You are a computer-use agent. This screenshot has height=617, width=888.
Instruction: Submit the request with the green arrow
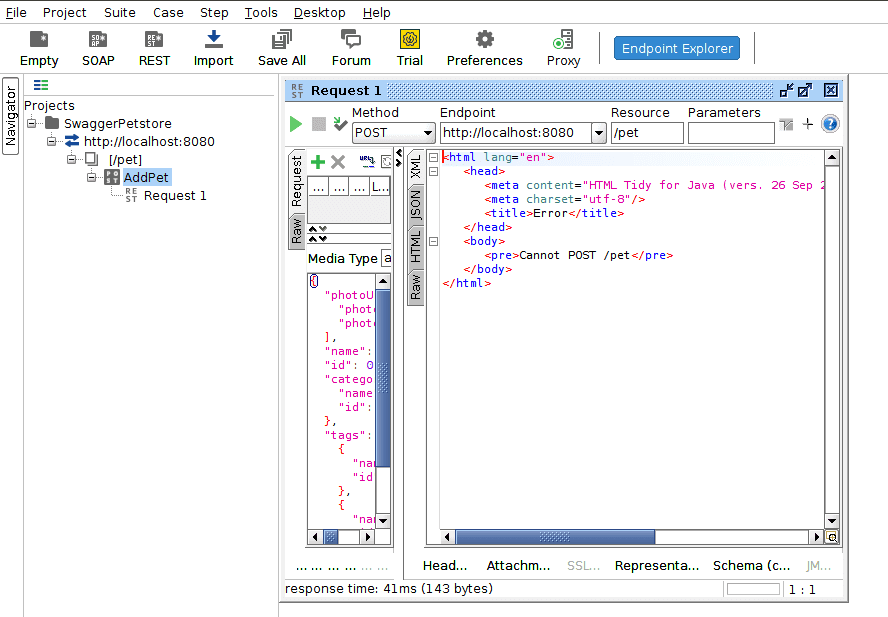[x=294, y=123]
